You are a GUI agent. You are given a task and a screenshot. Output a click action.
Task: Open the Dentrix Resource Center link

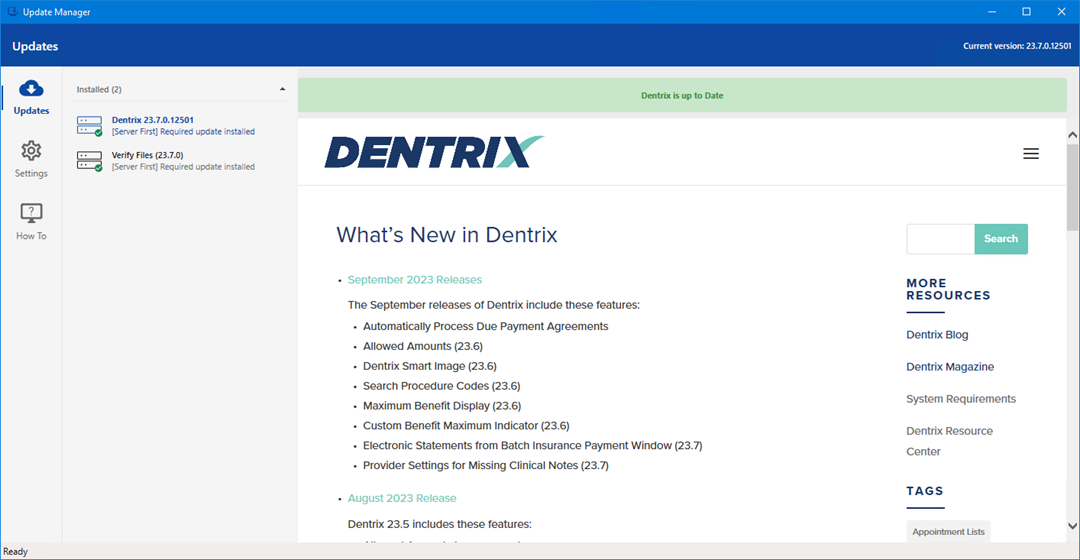949,442
